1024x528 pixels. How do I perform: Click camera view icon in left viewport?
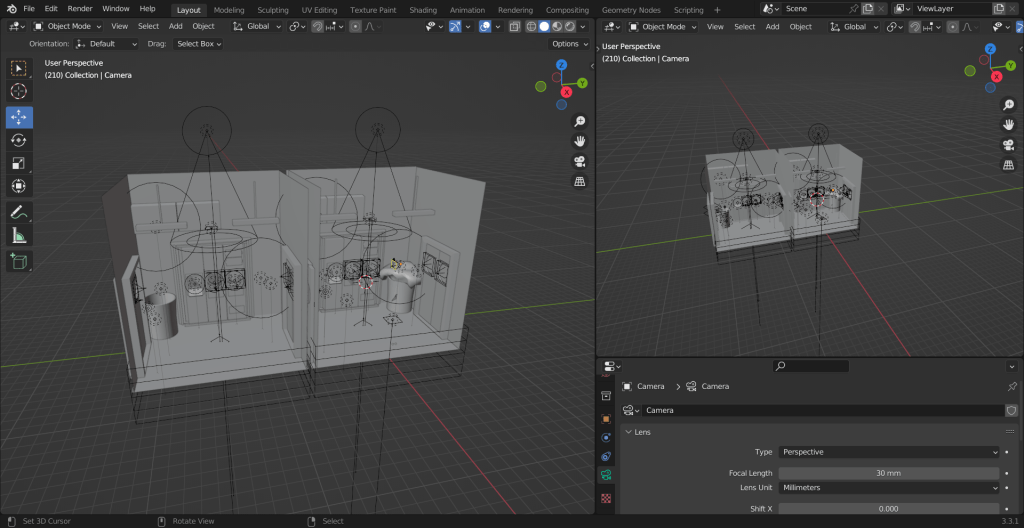coord(579,162)
